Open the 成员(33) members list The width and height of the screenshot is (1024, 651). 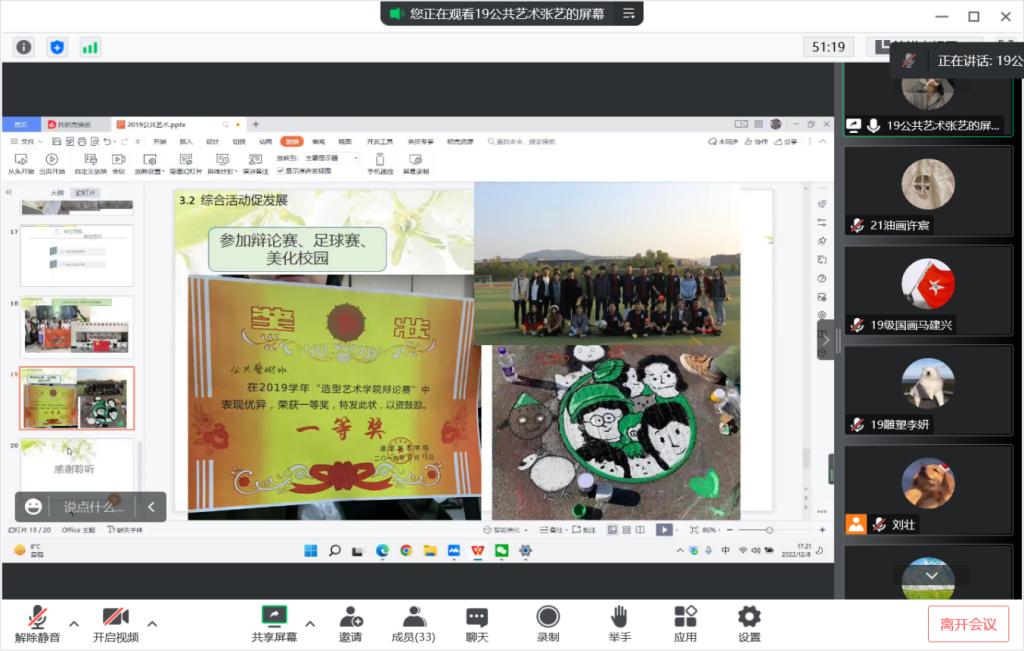(413, 624)
